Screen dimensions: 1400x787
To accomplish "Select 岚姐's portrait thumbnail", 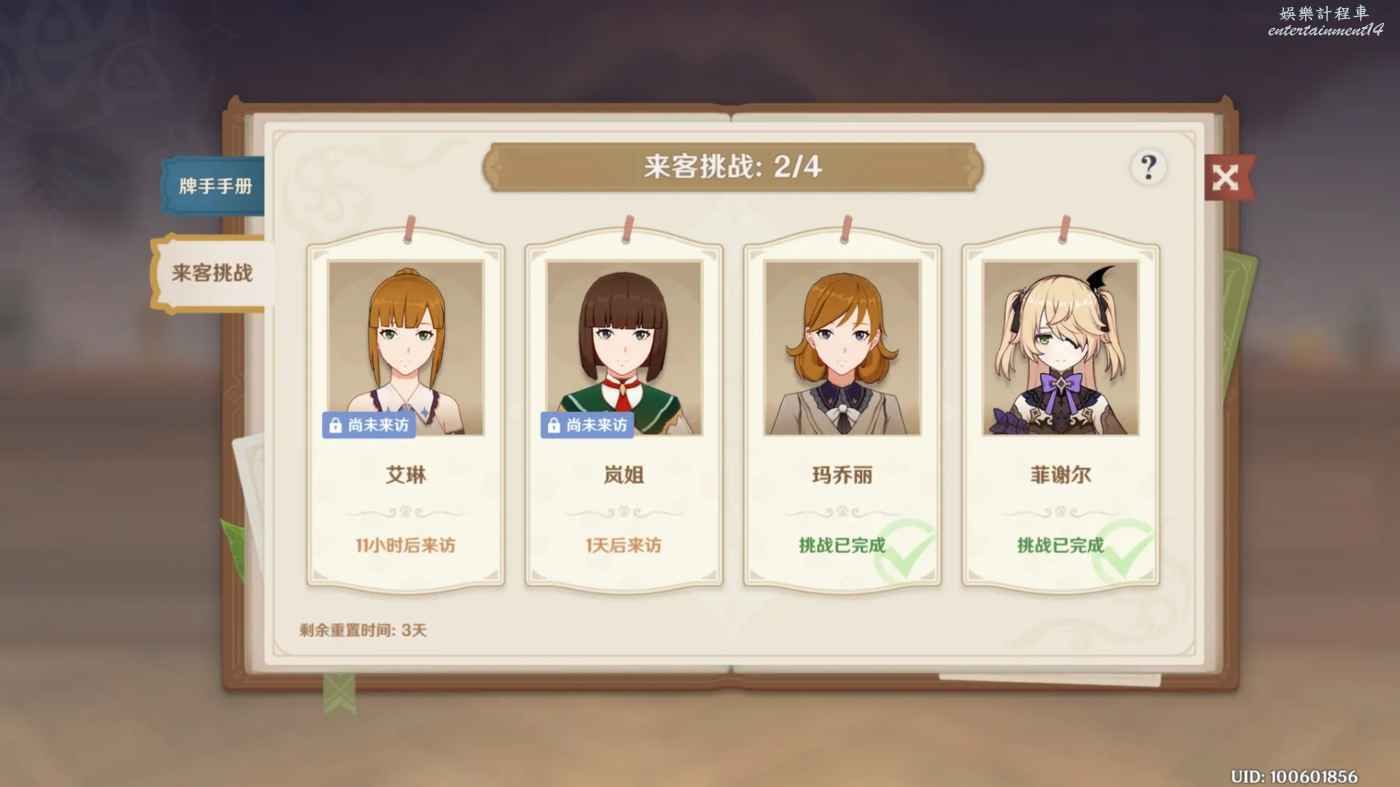I will tap(624, 348).
